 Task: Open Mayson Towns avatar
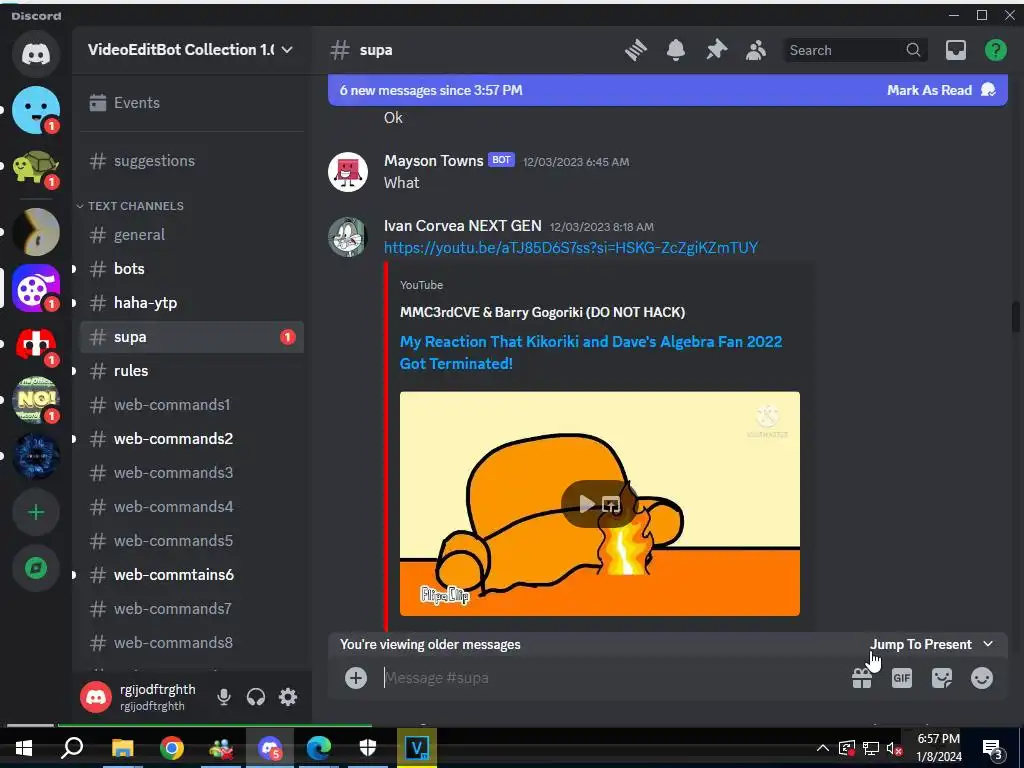tap(347, 172)
